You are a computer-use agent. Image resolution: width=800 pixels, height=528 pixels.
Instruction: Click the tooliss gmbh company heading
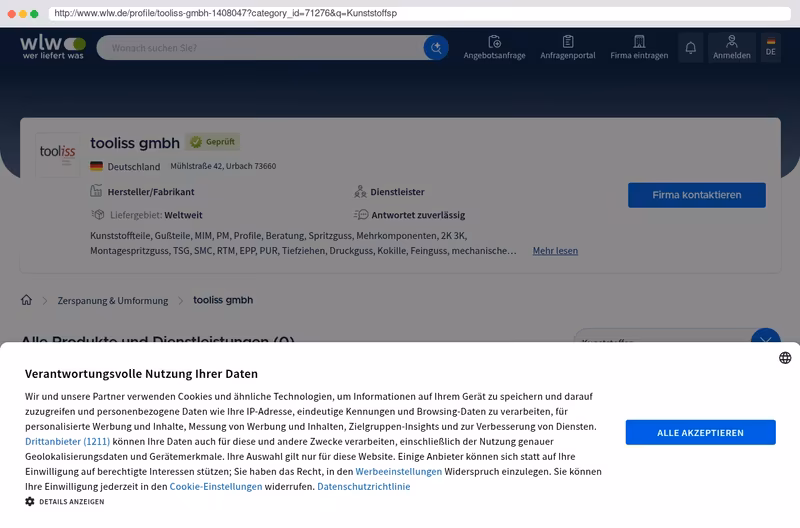(x=135, y=143)
